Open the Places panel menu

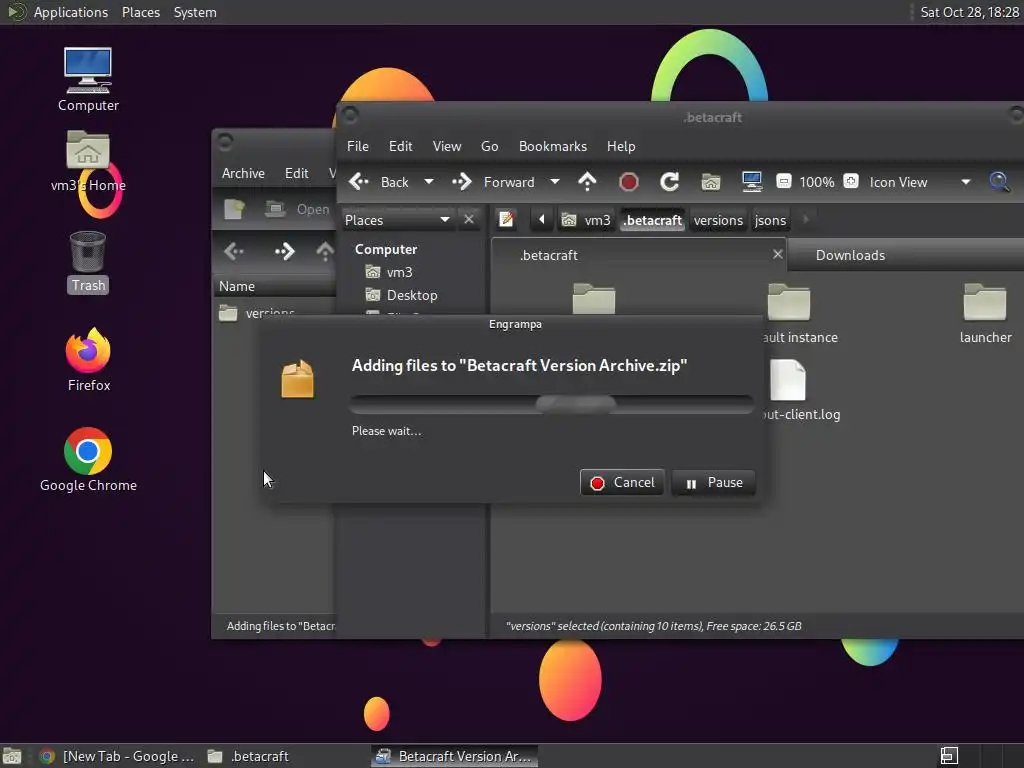140,12
